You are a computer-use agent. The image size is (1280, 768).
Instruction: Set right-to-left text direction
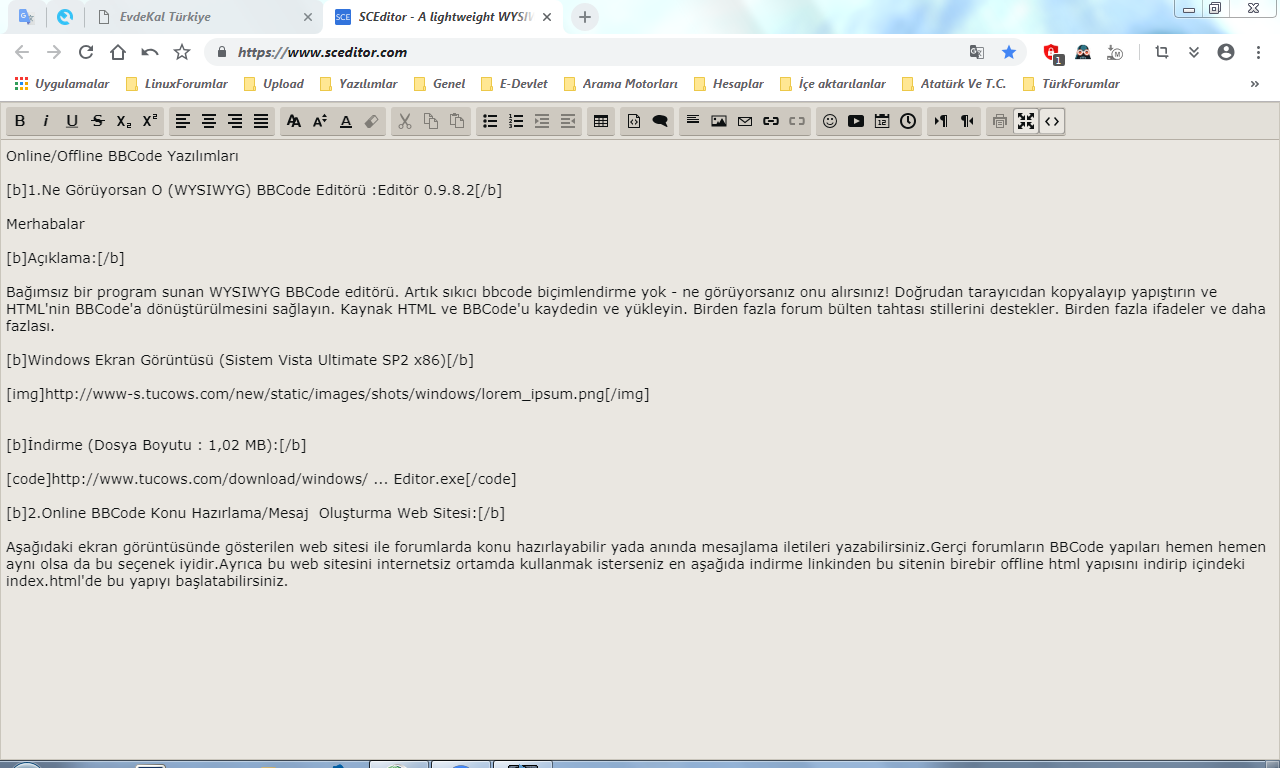click(x=967, y=121)
